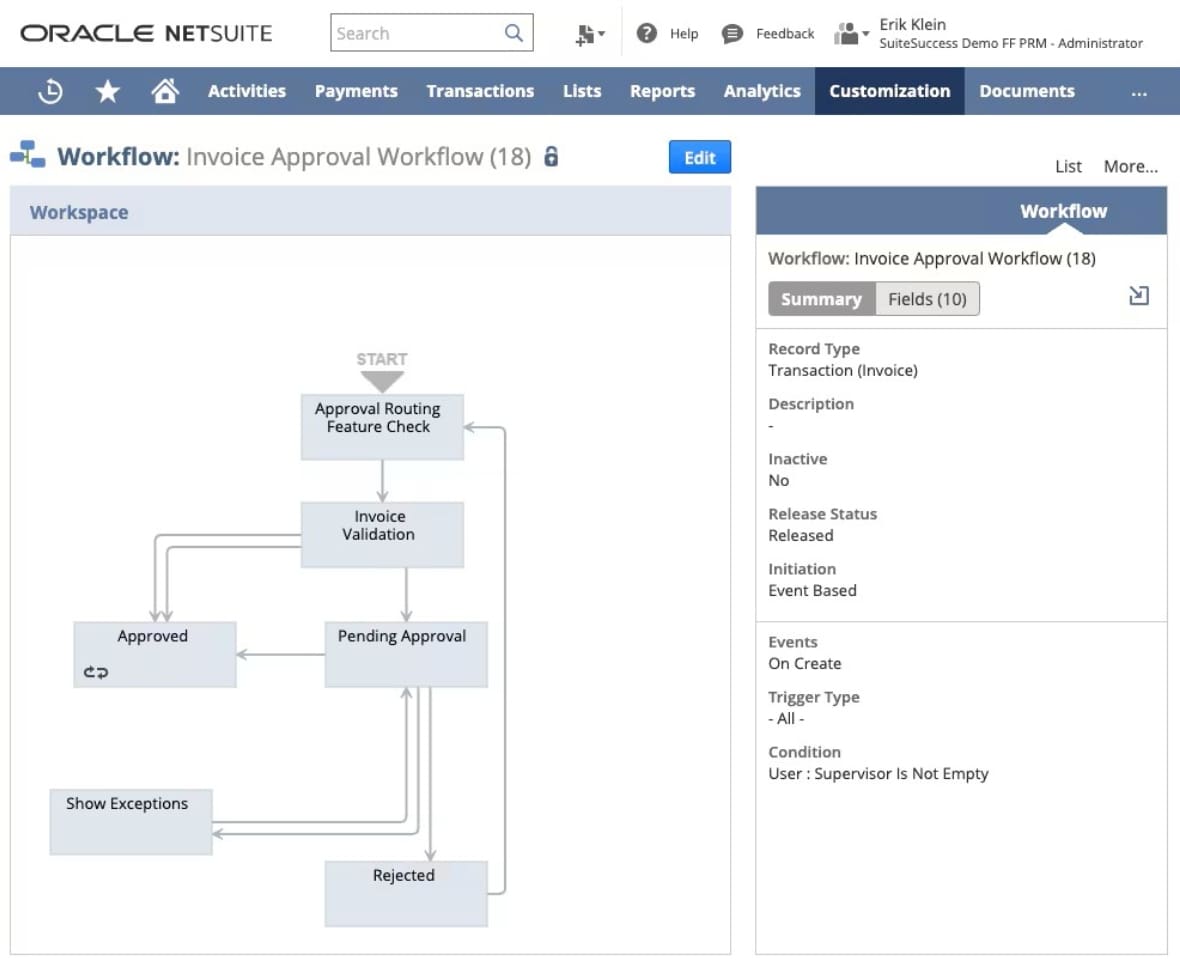Go to Home via house icon
Screen dimensions: 1180x969
click(x=164, y=91)
